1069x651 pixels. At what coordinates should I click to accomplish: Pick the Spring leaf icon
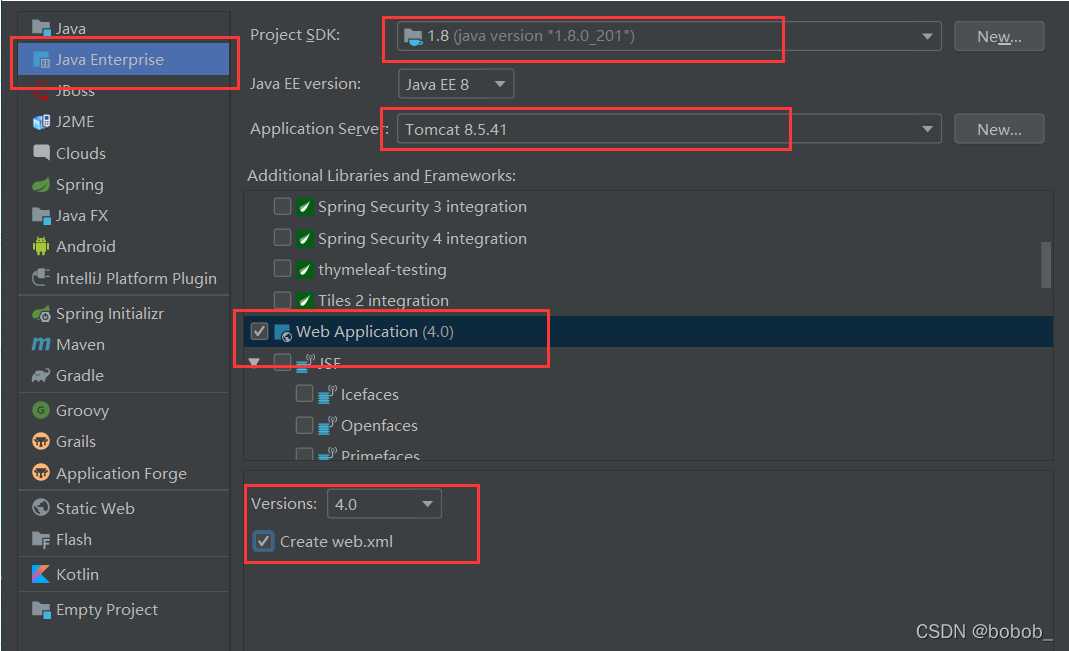click(x=41, y=184)
